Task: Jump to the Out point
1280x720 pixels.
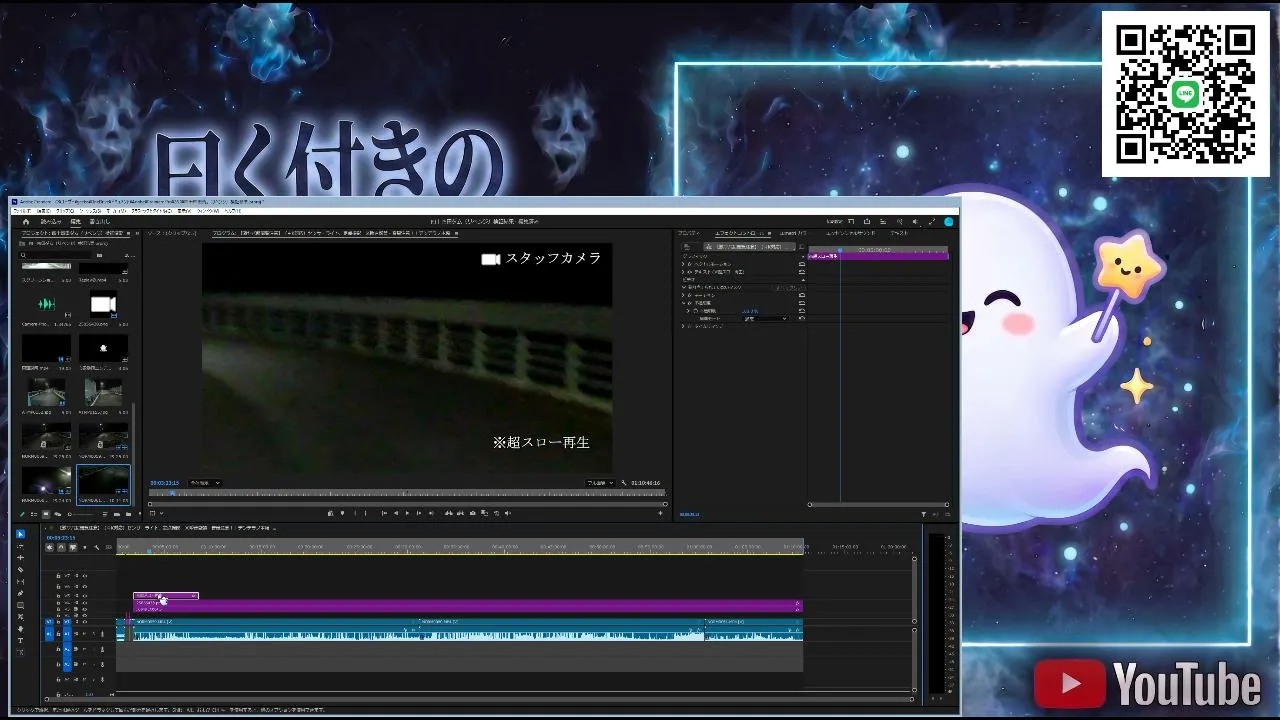Action: (432, 513)
